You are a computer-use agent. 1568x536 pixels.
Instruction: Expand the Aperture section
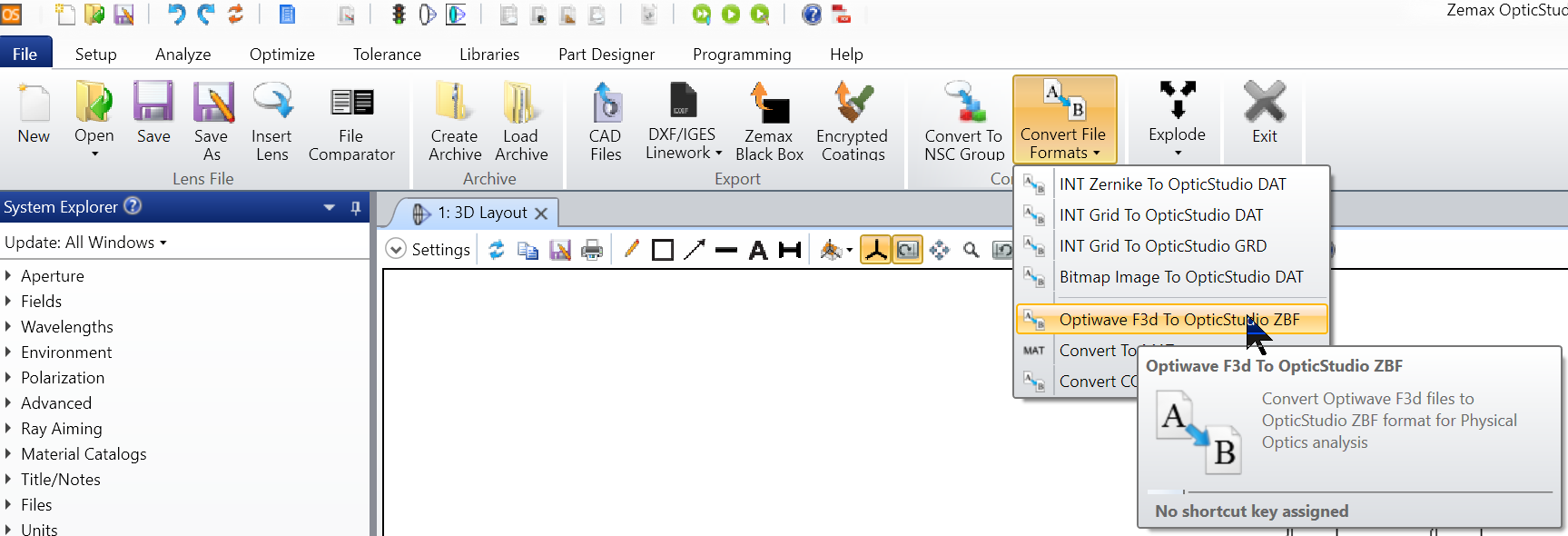[8, 275]
